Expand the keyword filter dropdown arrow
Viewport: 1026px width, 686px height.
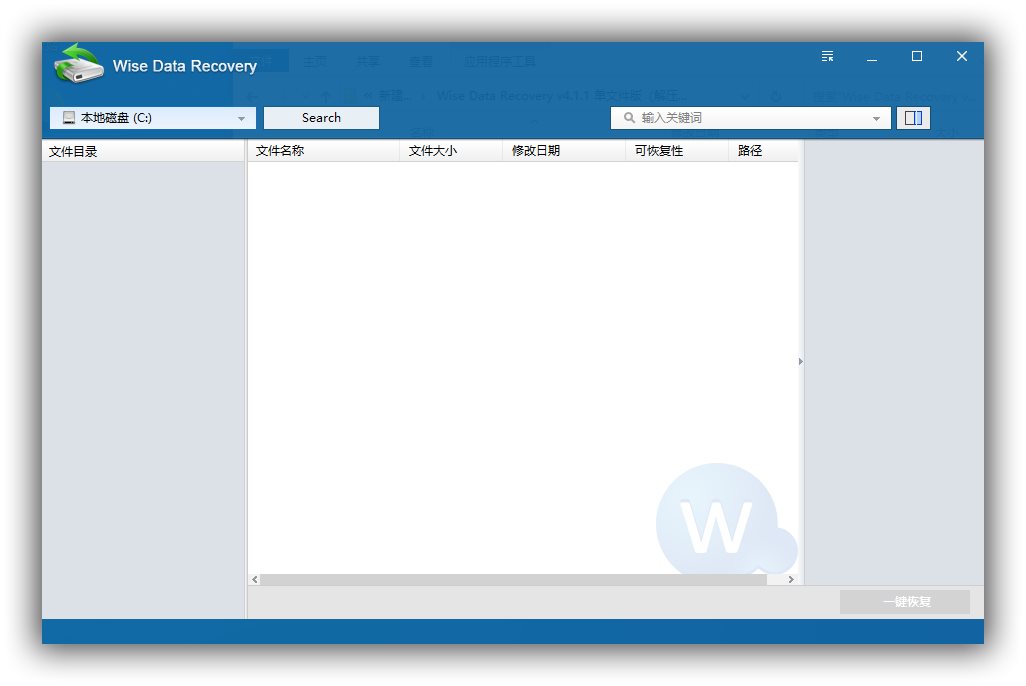(876, 118)
